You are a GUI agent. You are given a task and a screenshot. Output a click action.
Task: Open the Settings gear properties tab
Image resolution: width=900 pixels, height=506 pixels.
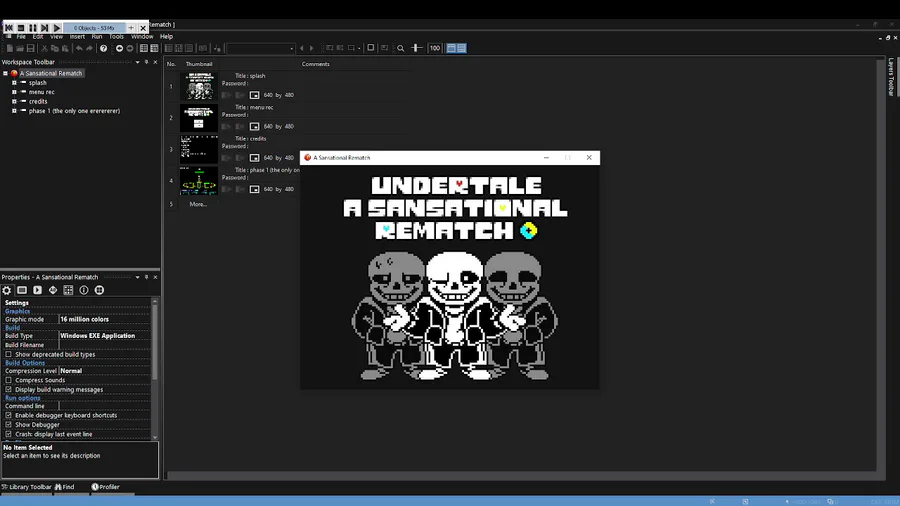click(x=7, y=290)
